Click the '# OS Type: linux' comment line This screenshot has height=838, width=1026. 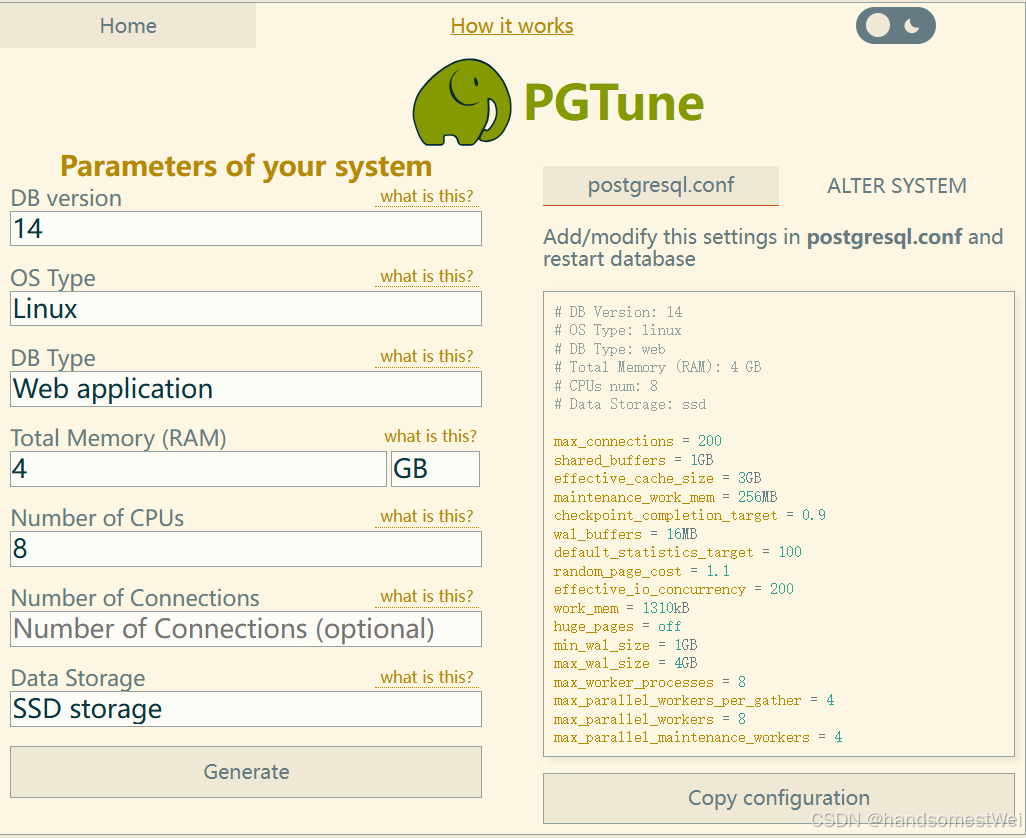coord(618,330)
